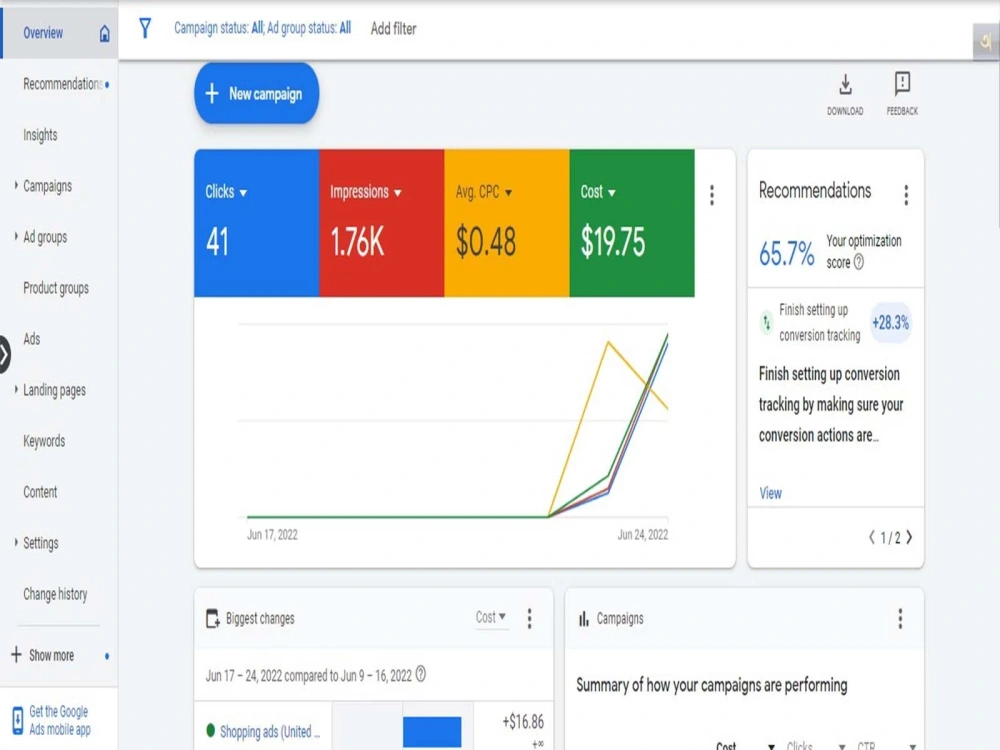Click the Biggest changes card icon
Image resolution: width=1000 pixels, height=750 pixels.
pos(212,619)
